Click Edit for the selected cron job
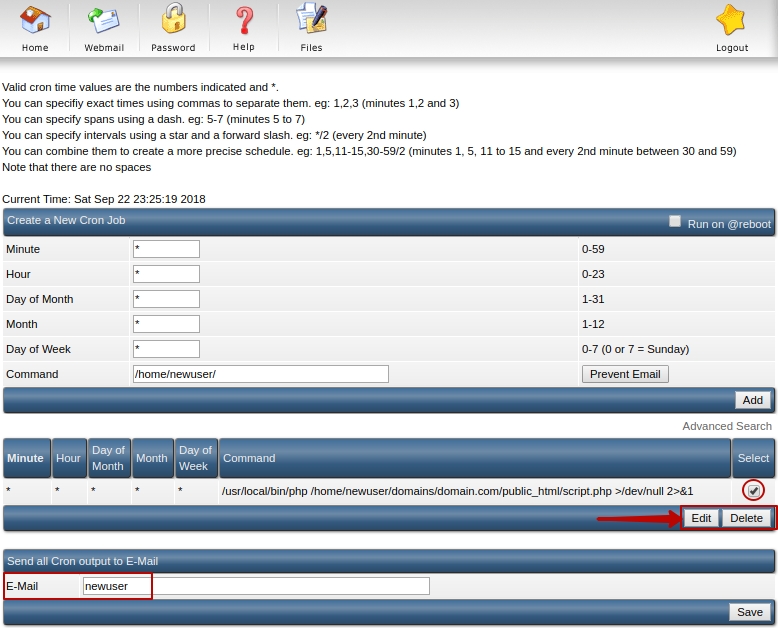 click(x=701, y=518)
